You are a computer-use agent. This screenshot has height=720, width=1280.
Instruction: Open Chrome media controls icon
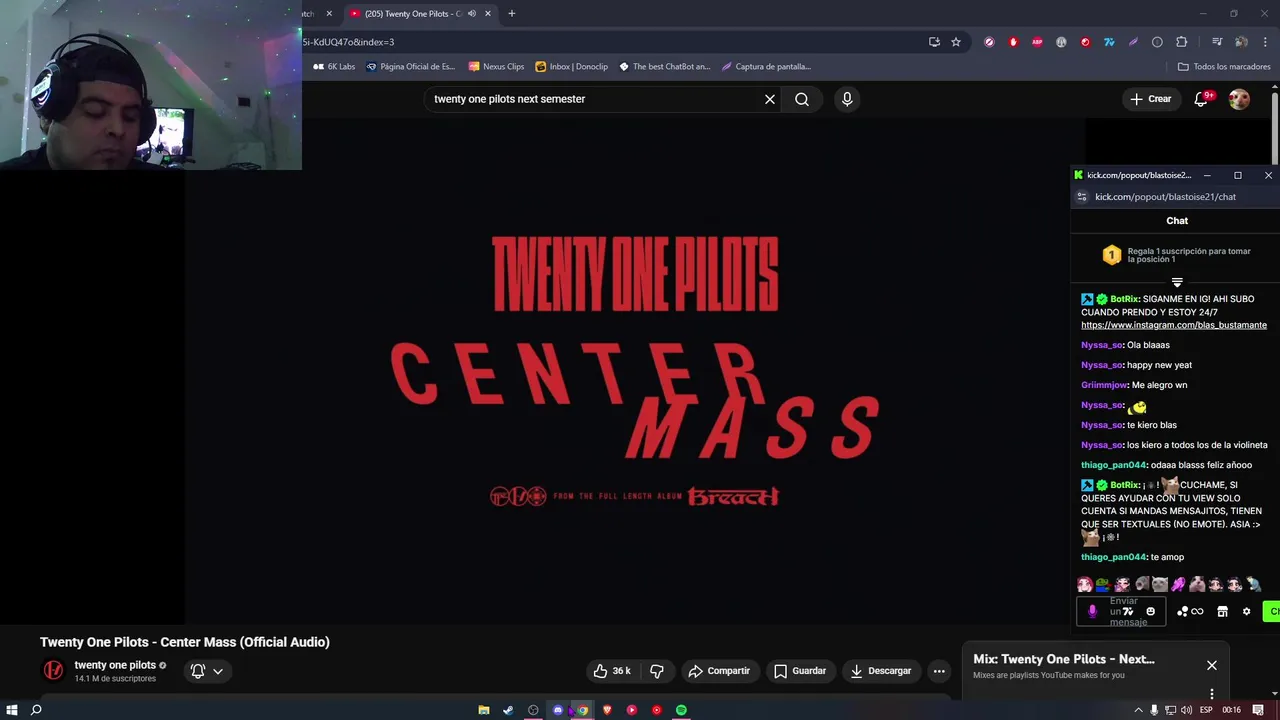point(1217,42)
